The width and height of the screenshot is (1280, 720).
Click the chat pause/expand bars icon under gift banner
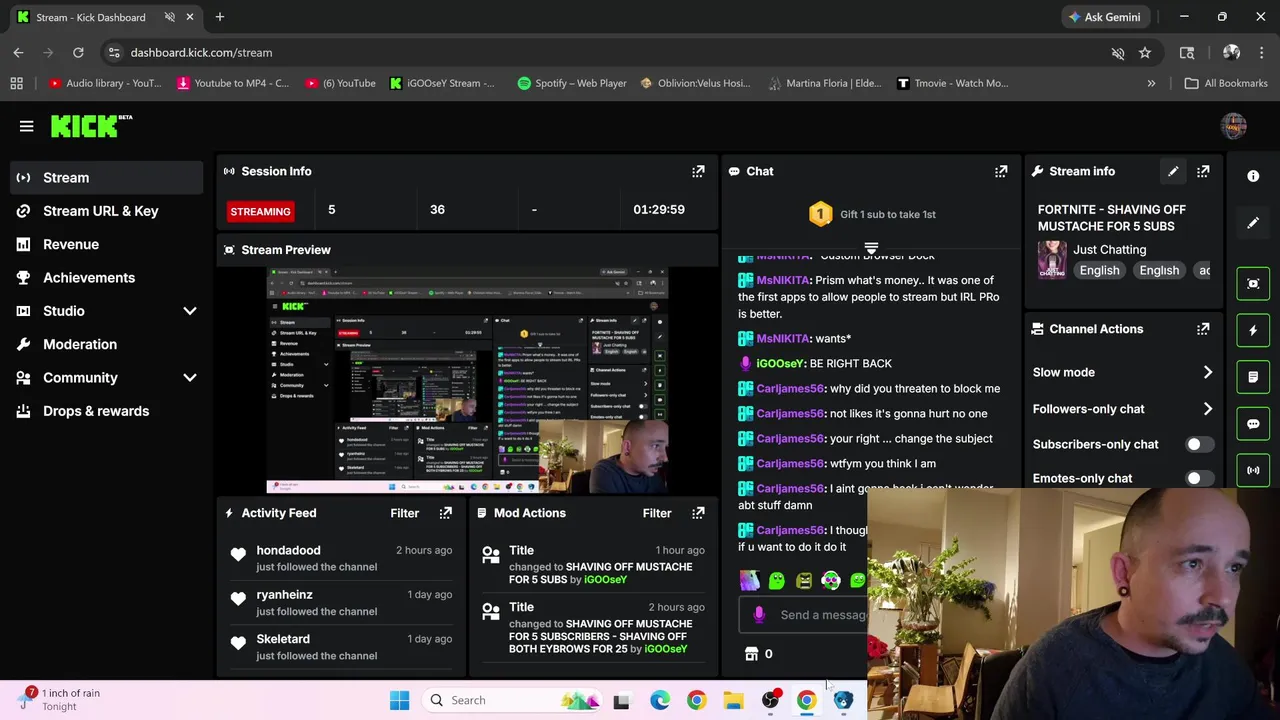pyautogui.click(x=871, y=248)
